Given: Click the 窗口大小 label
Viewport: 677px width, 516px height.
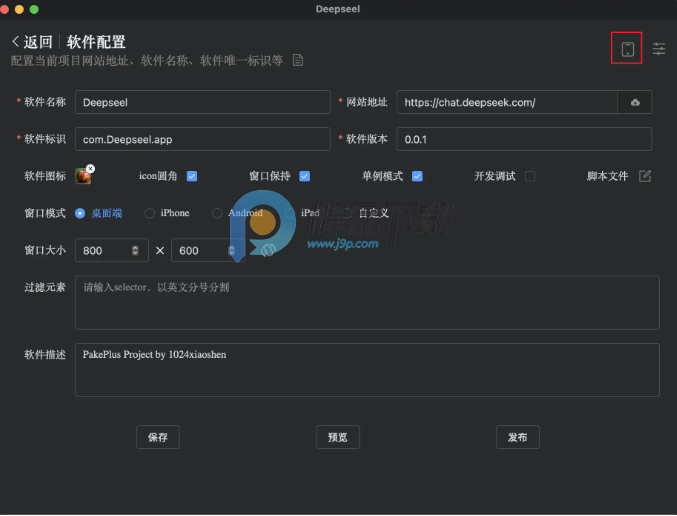Looking at the screenshot, I should coord(45,250).
